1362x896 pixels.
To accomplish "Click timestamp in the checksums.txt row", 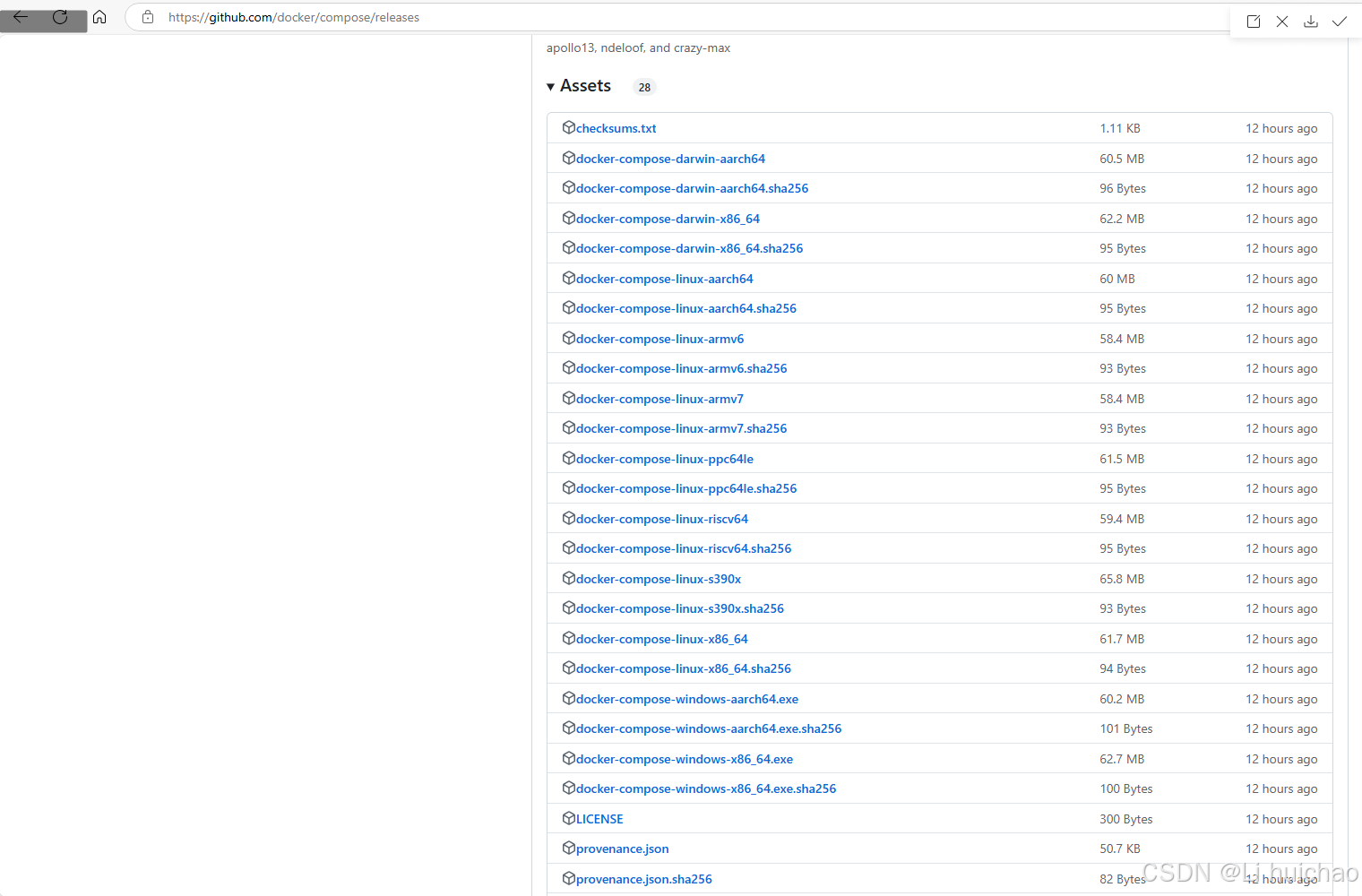I will coord(1281,128).
